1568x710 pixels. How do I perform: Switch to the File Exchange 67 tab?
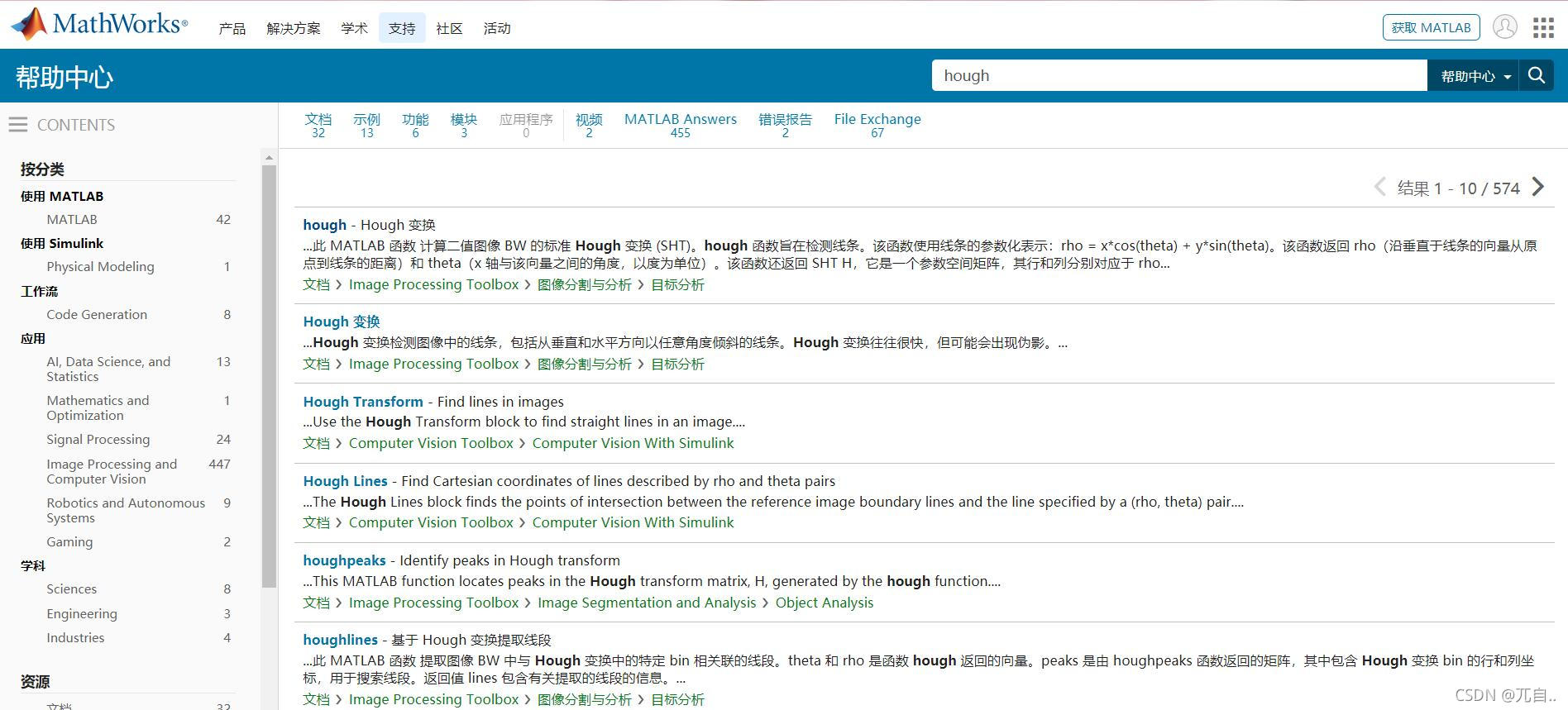[x=877, y=126]
